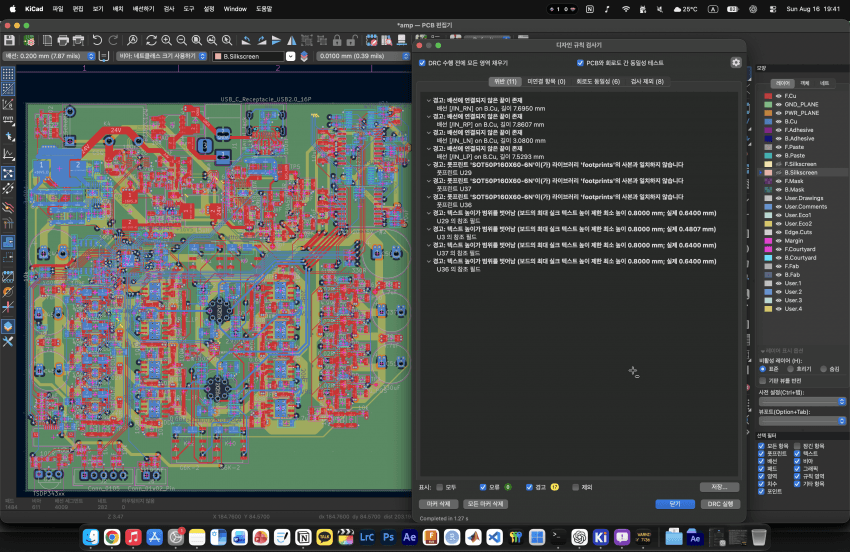Print the board using the printer icon
Screen dimensions: 850x552
[63, 40]
